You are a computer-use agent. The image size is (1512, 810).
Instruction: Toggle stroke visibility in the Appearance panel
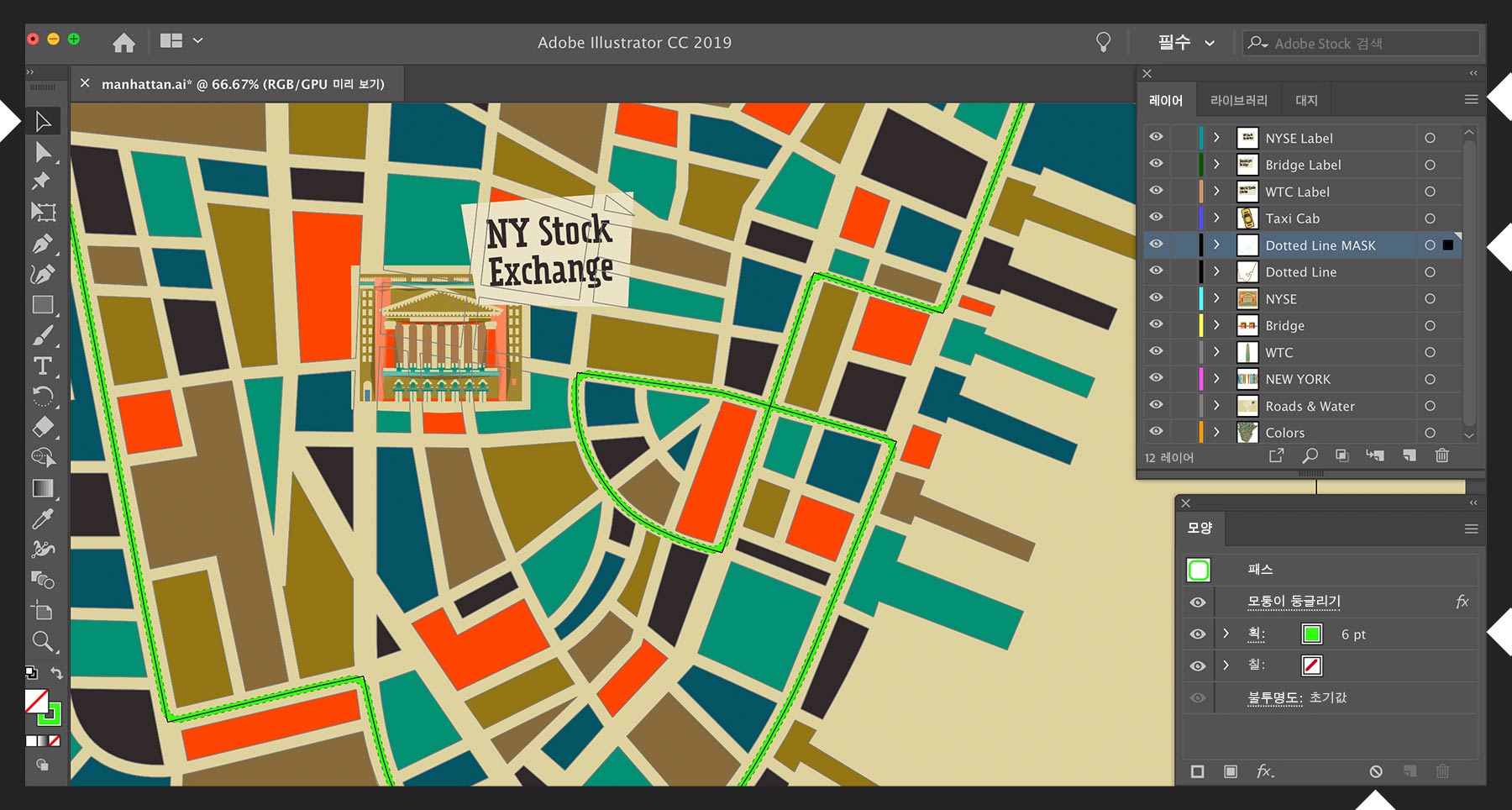(x=1198, y=634)
